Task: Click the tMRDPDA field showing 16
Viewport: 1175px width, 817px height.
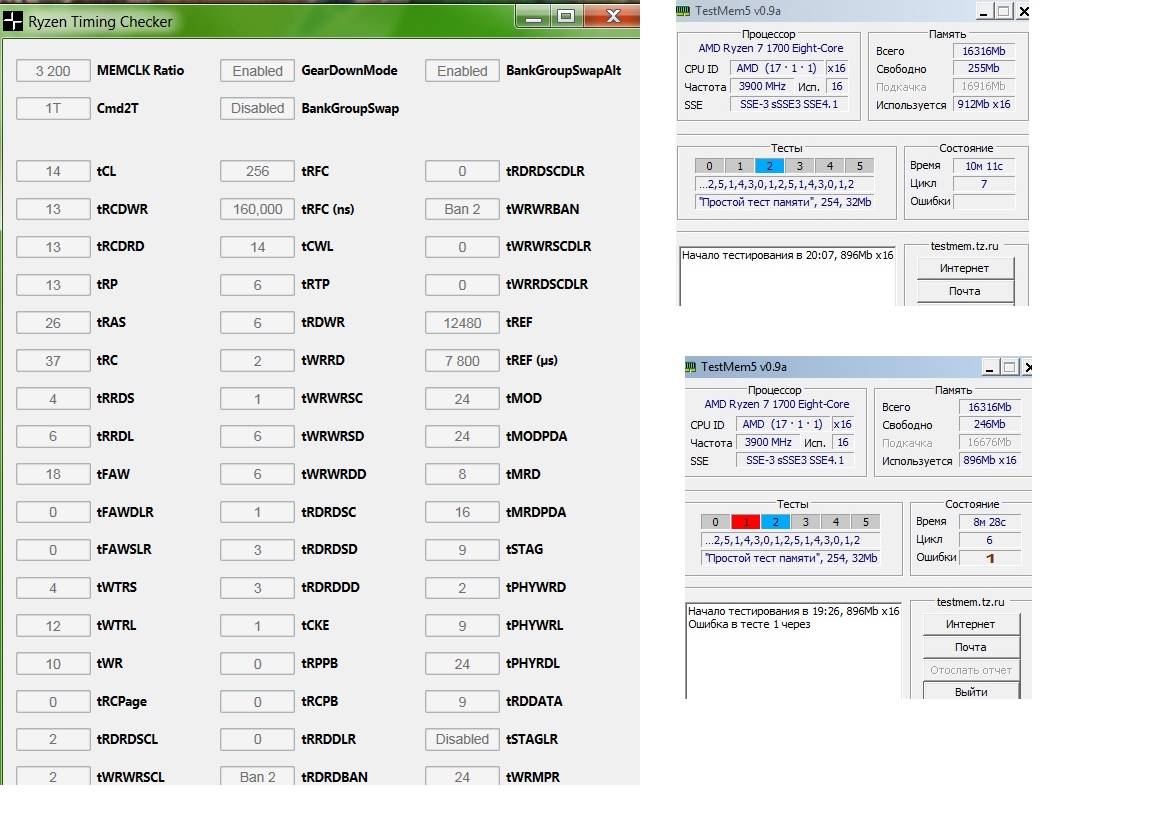Action: coord(462,512)
